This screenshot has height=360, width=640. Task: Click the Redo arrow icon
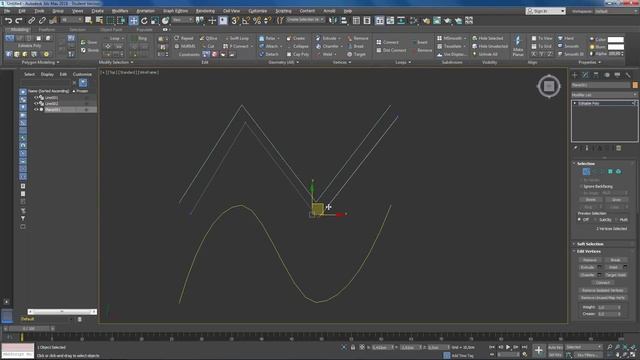[19, 20]
